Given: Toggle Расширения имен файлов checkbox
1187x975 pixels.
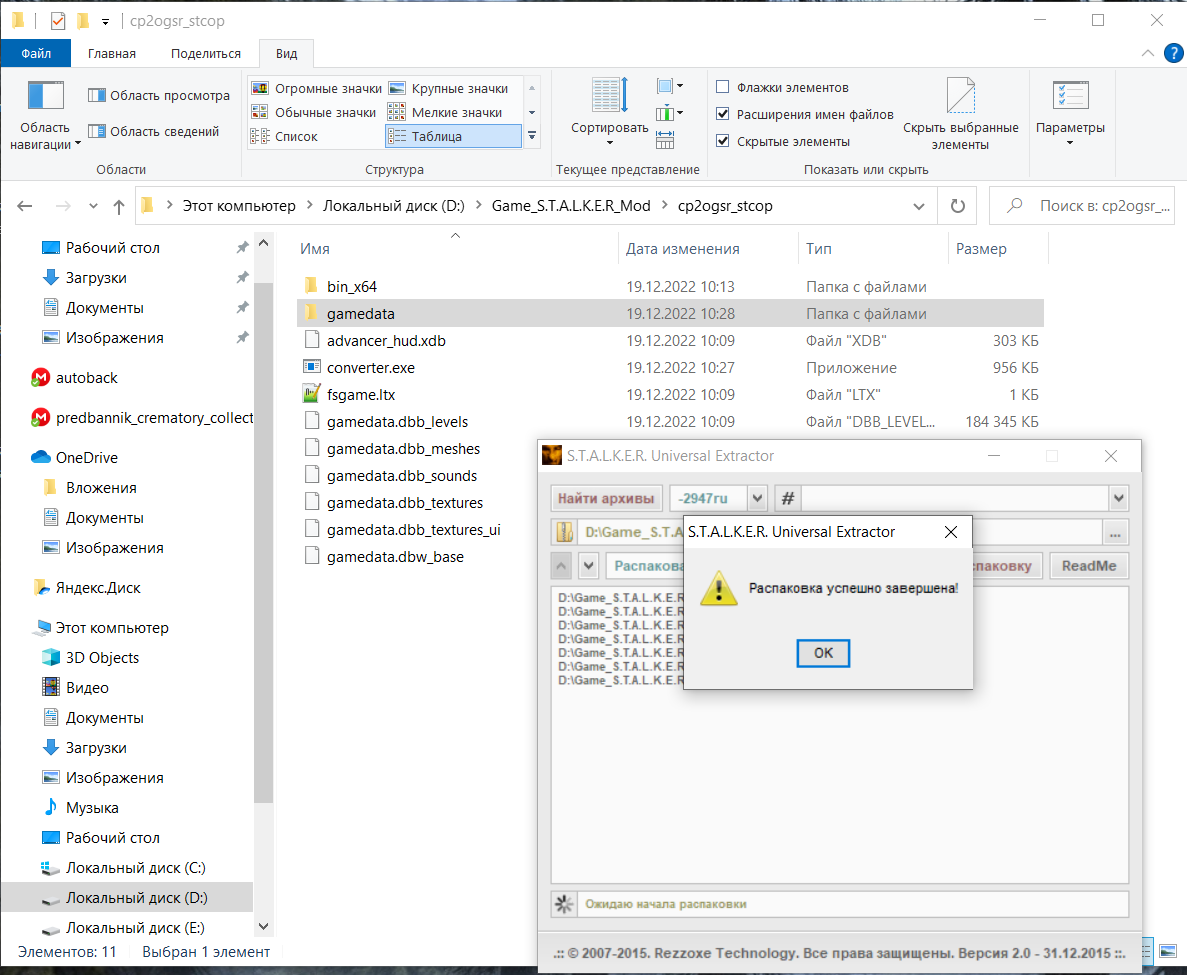Looking at the screenshot, I should click(x=723, y=114).
